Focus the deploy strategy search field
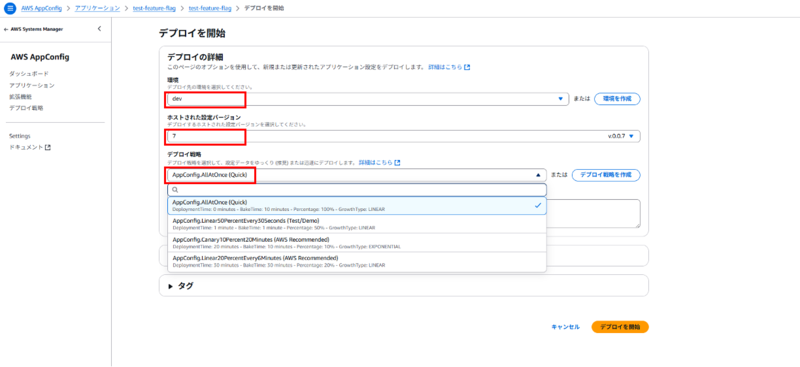The image size is (800, 367). click(x=357, y=189)
